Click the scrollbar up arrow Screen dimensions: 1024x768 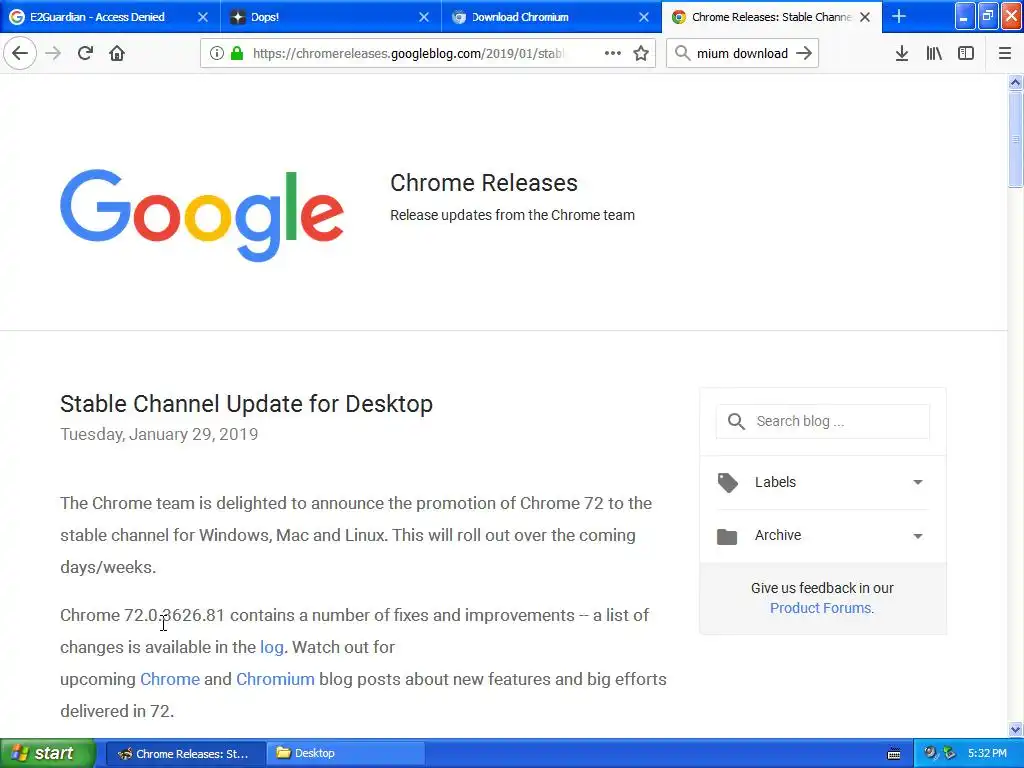pos(1016,82)
